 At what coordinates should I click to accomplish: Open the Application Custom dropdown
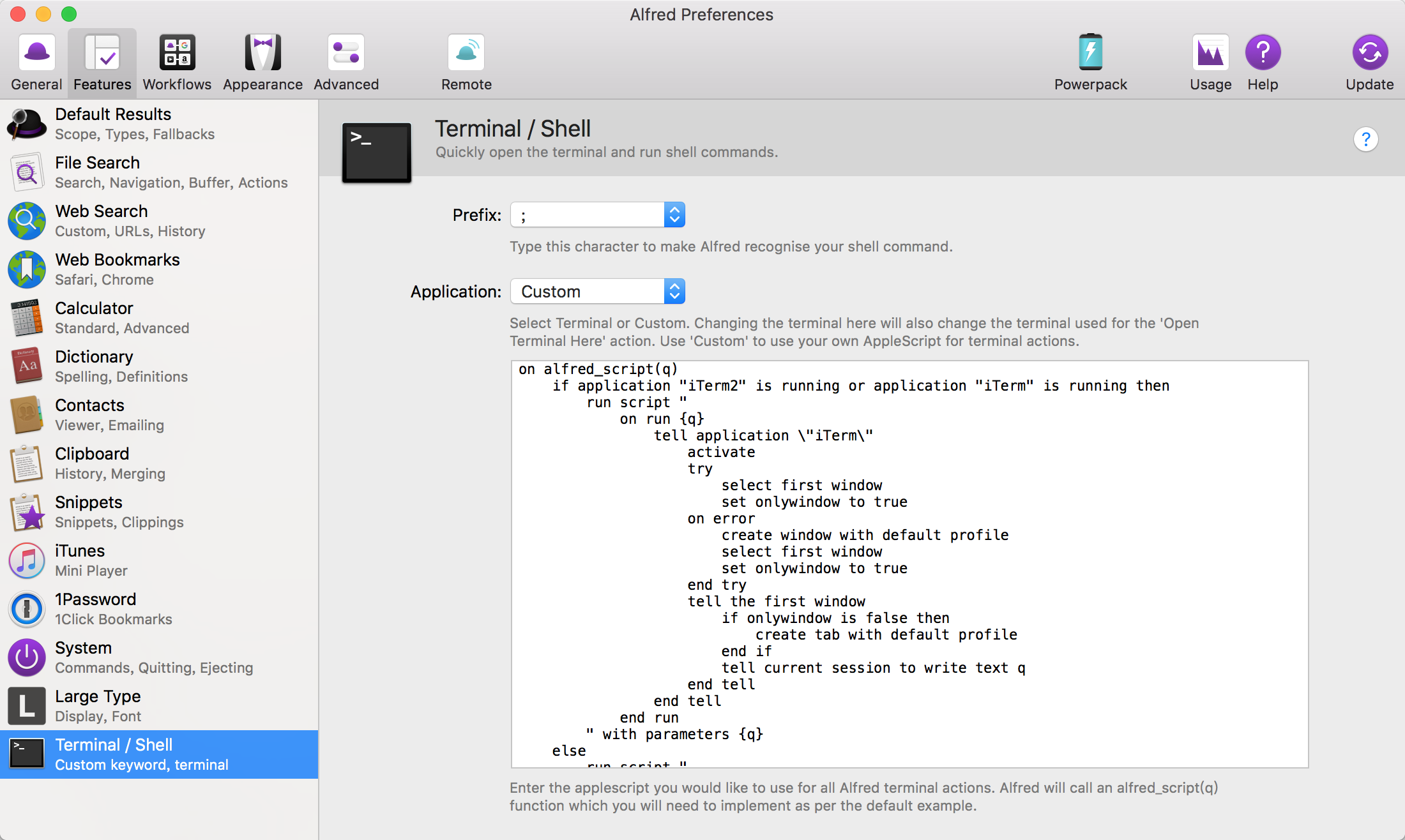(598, 292)
